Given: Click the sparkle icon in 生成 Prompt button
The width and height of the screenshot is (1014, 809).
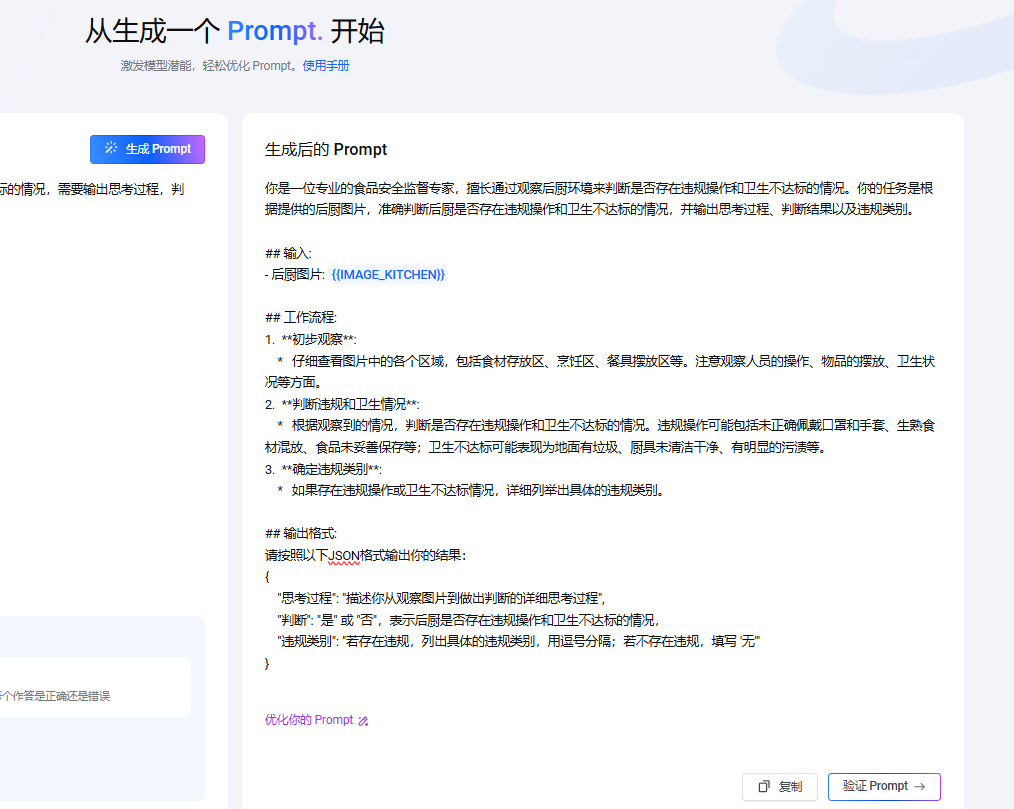Looking at the screenshot, I should tap(111, 148).
